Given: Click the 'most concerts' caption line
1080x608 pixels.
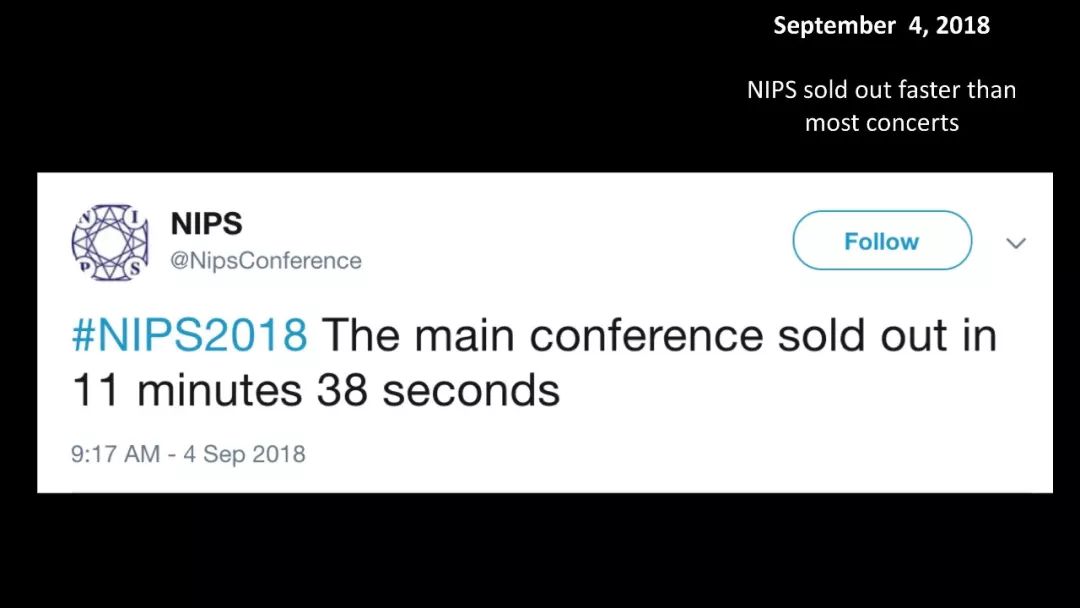Looking at the screenshot, I should 881,123.
